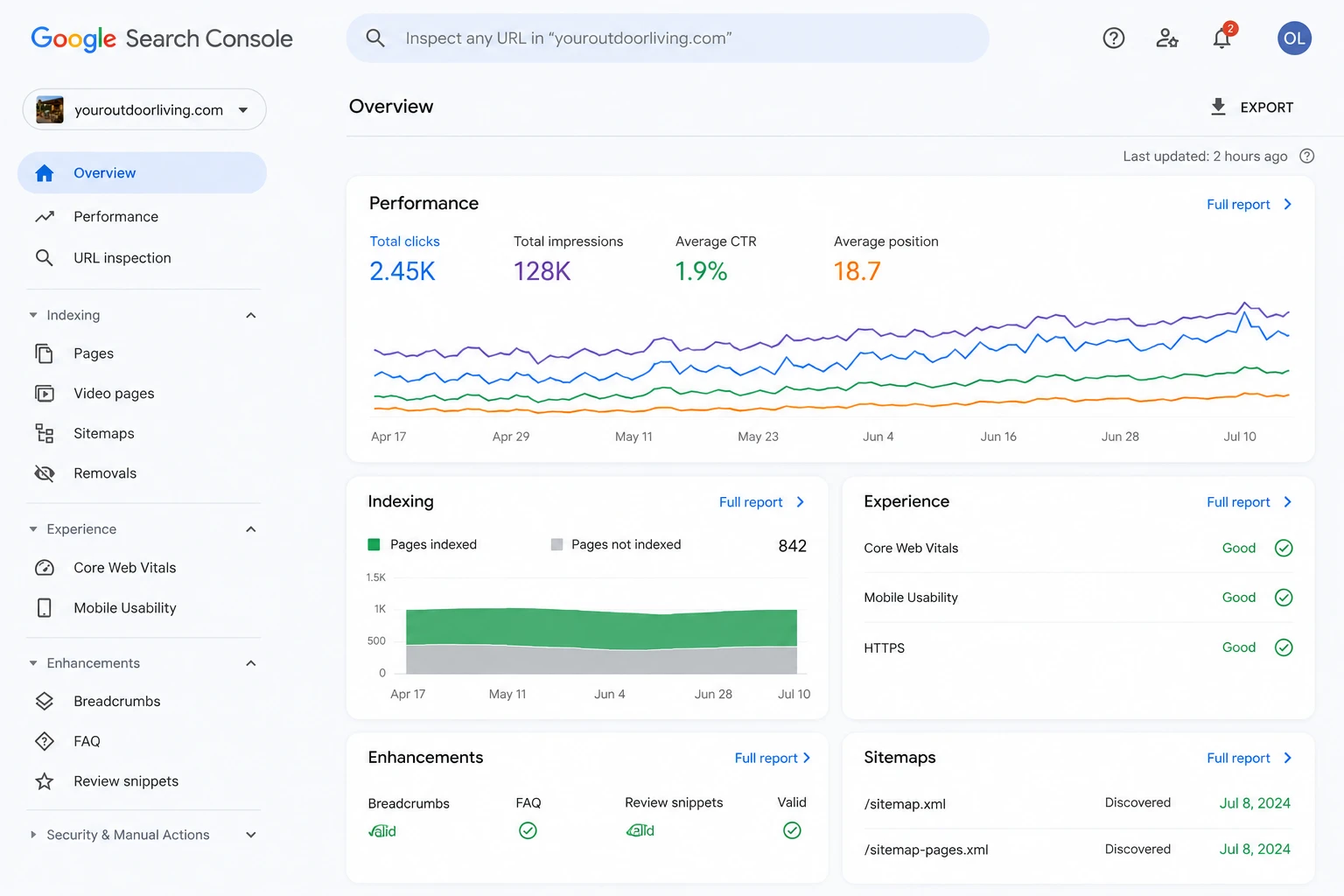Open the youroutdoorliving.com property dropdown

[x=144, y=109]
